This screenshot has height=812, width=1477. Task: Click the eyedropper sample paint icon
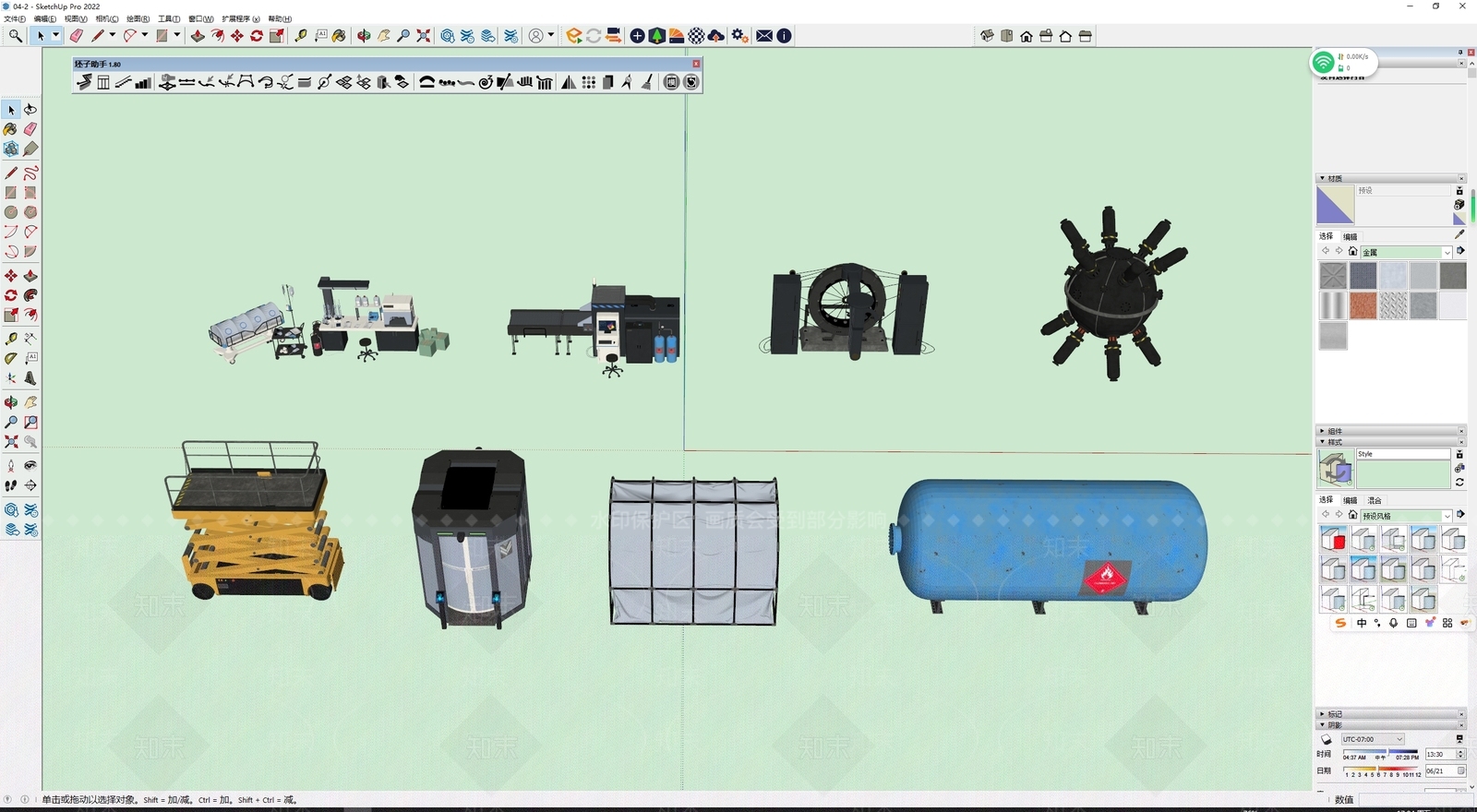pyautogui.click(x=1459, y=234)
